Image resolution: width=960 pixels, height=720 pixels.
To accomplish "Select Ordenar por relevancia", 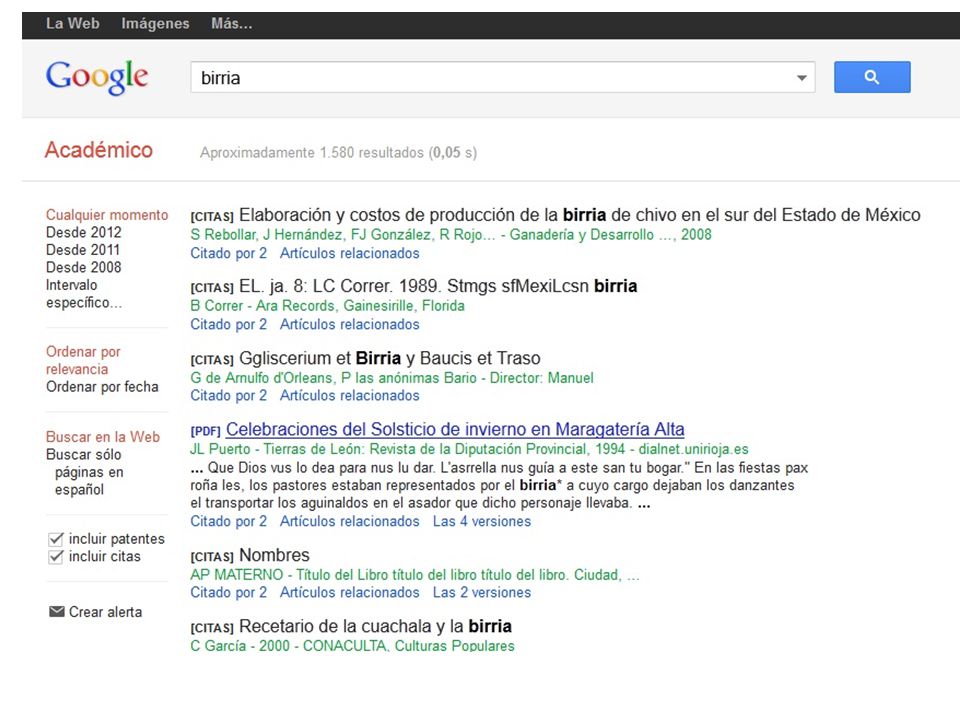I will 83,361.
